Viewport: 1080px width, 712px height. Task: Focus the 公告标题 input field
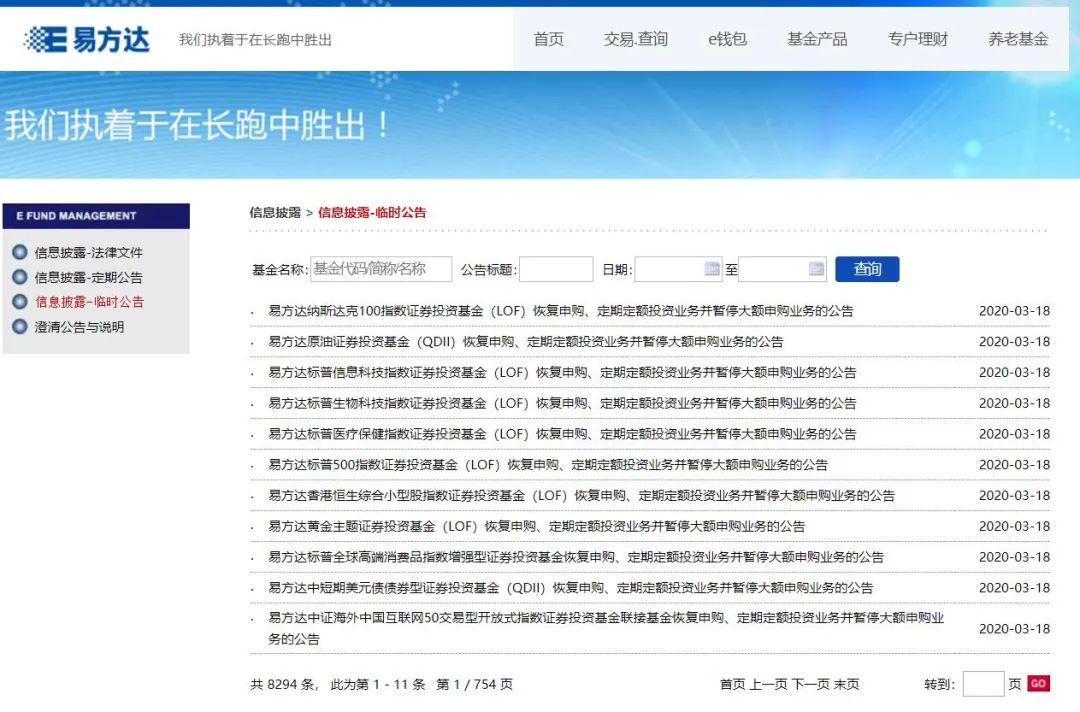coord(556,269)
